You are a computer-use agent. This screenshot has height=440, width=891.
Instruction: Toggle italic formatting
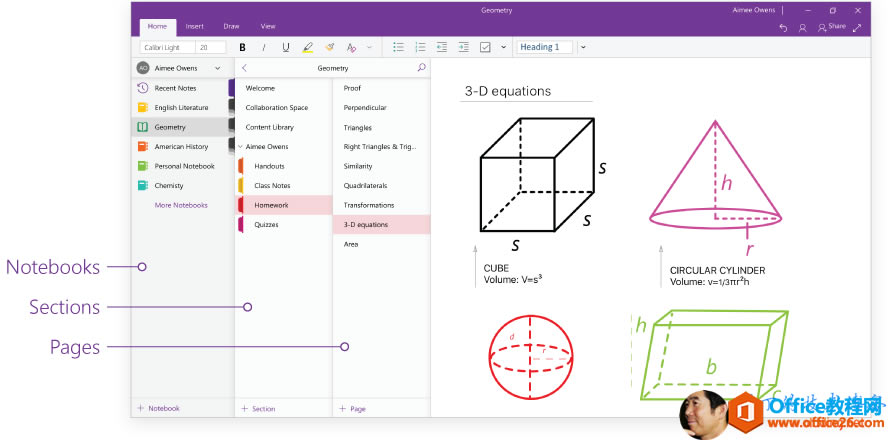[264, 47]
